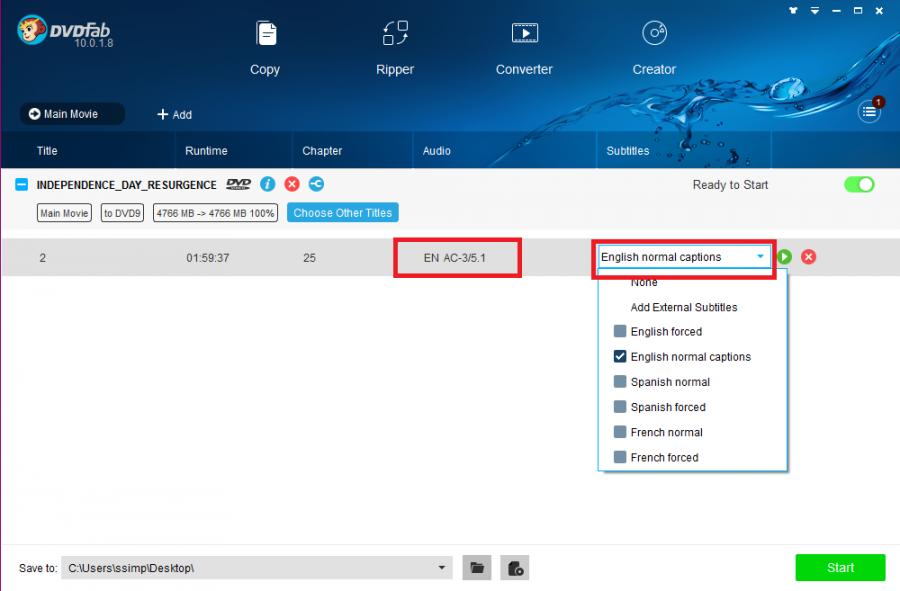Click the Main Movie tag box

point(64,213)
